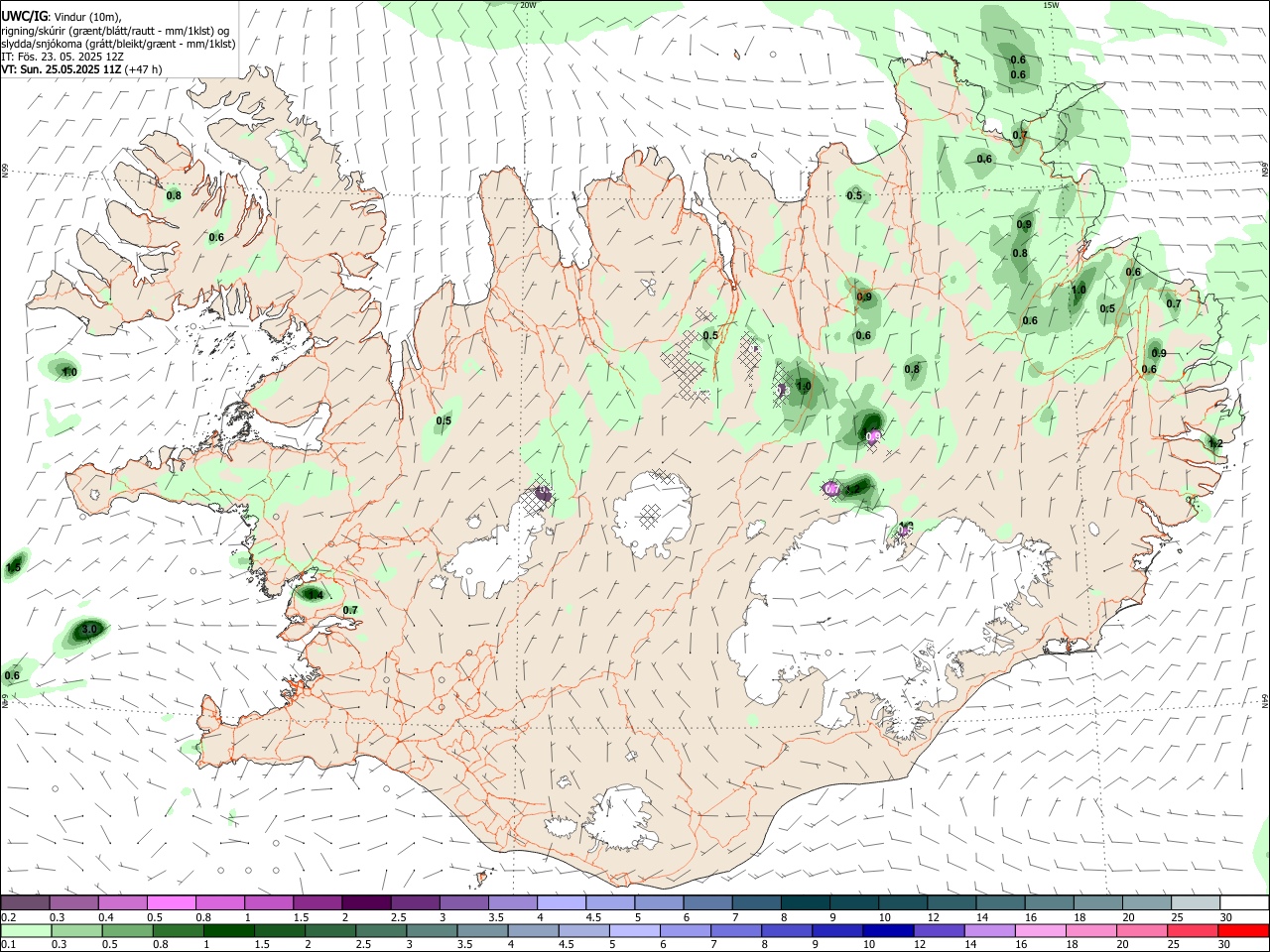
Task: Select initial time 'IT: Fös. 23. 05. 2025 12Z'
Action: pos(63,57)
